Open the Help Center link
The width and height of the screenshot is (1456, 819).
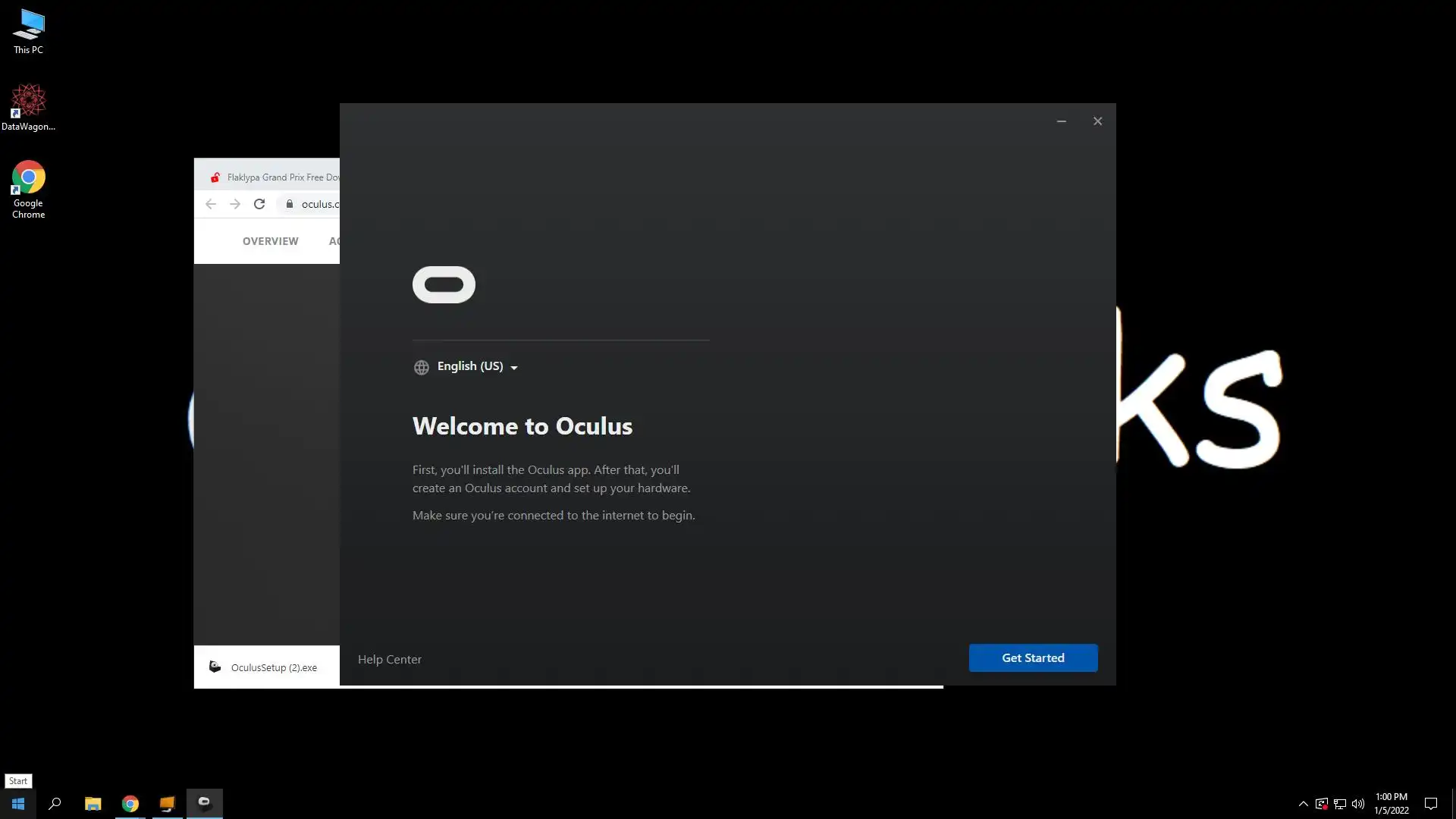pos(389,659)
